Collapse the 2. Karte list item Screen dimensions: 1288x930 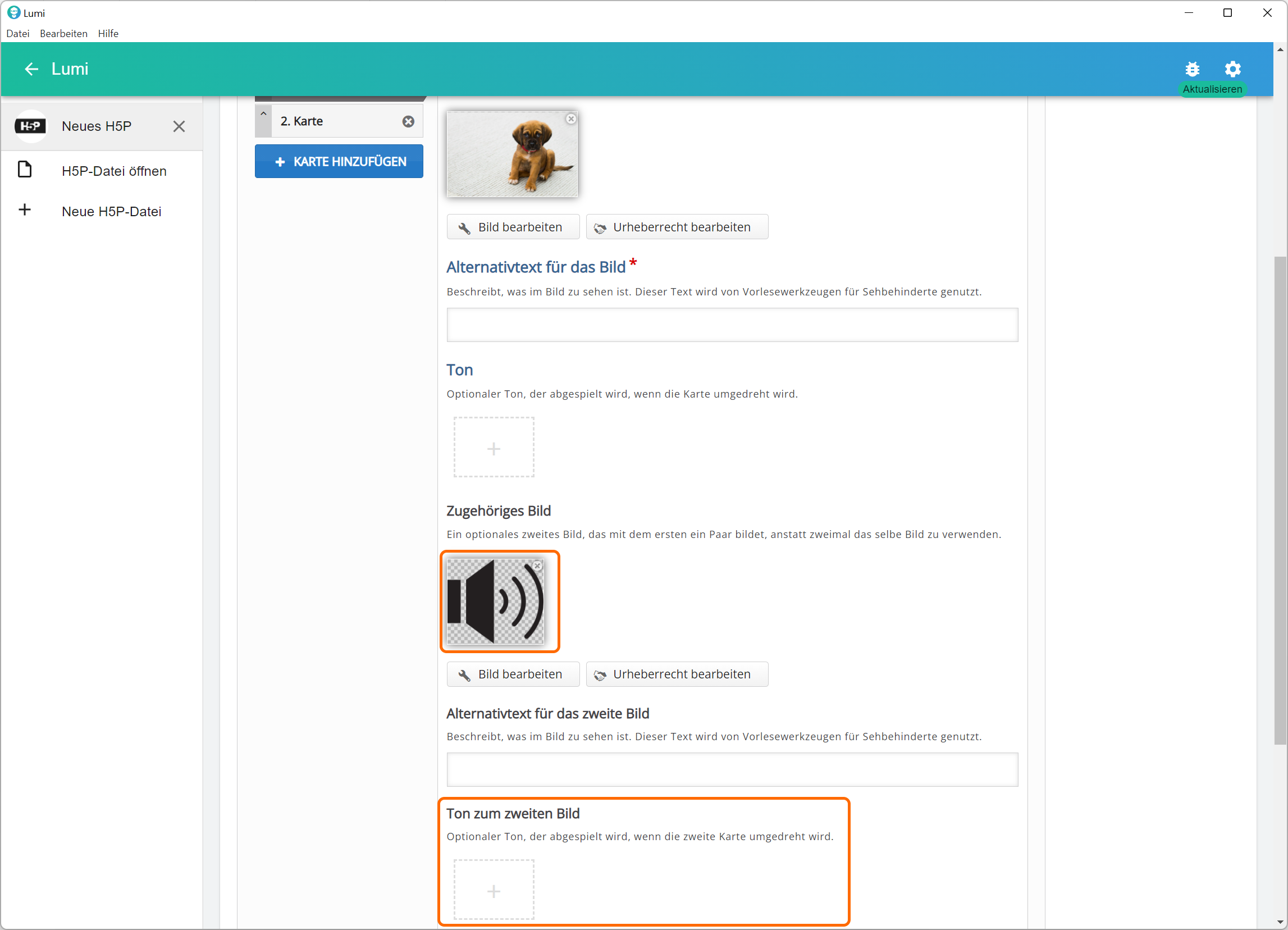click(x=263, y=115)
